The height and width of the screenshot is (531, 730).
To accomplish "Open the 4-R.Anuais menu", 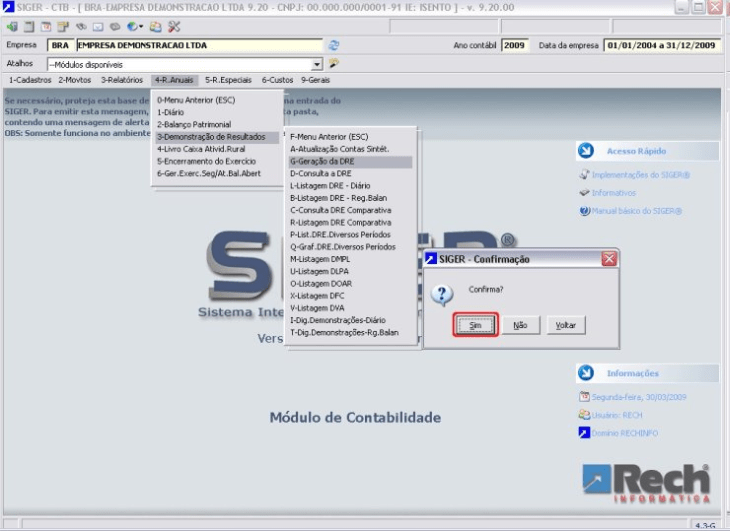I will 174,80.
